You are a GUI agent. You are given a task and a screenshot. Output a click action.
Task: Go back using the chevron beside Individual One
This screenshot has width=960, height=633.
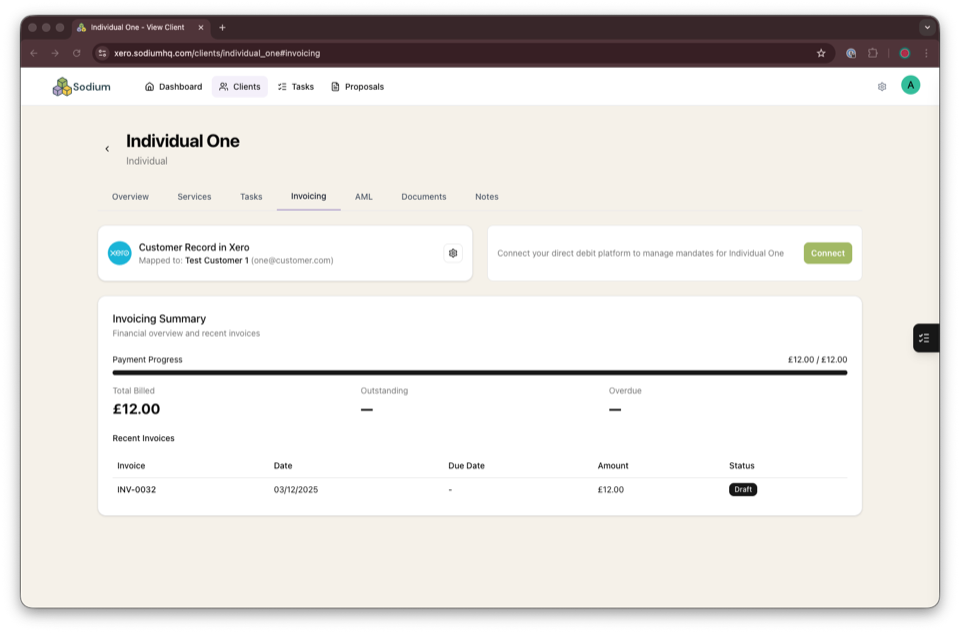(107, 148)
